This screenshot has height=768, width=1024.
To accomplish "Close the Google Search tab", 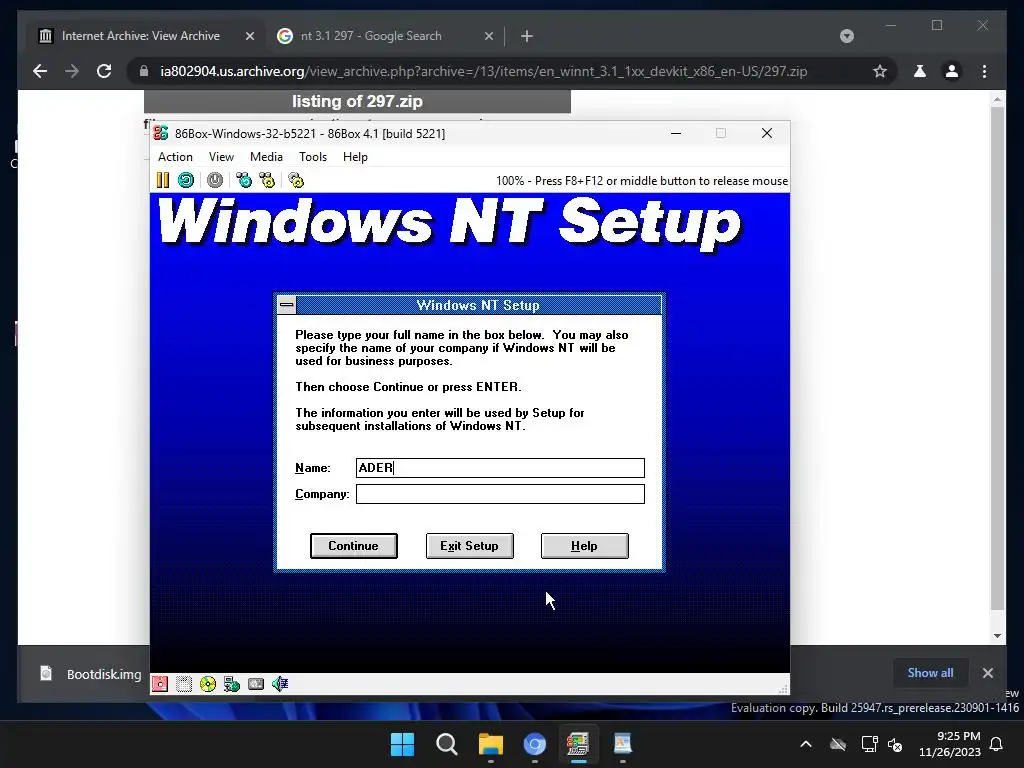I will coord(489,36).
